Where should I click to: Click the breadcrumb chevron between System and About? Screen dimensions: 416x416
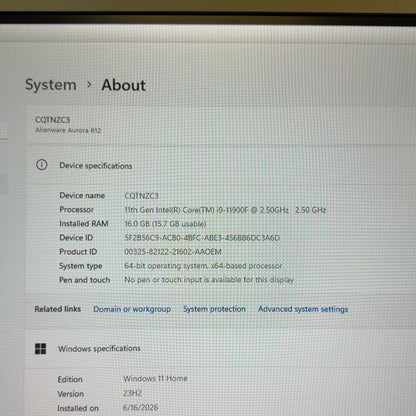coord(89,85)
